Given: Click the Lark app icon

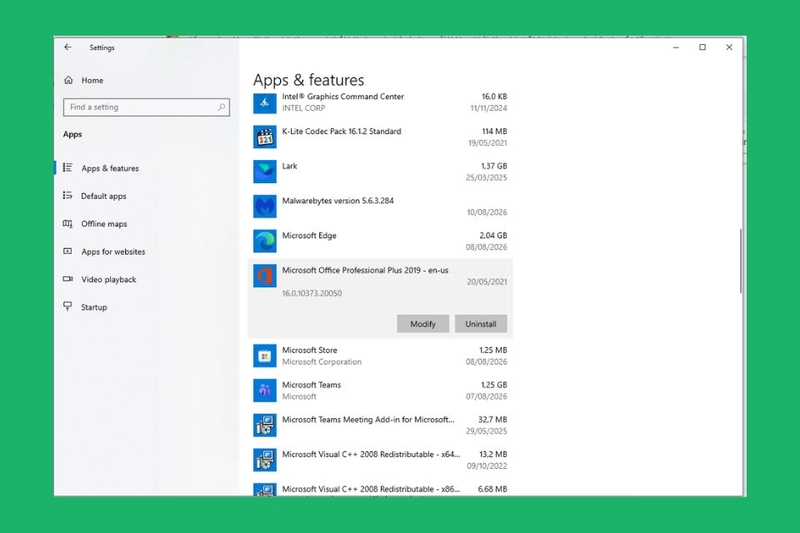Looking at the screenshot, I should 265,172.
